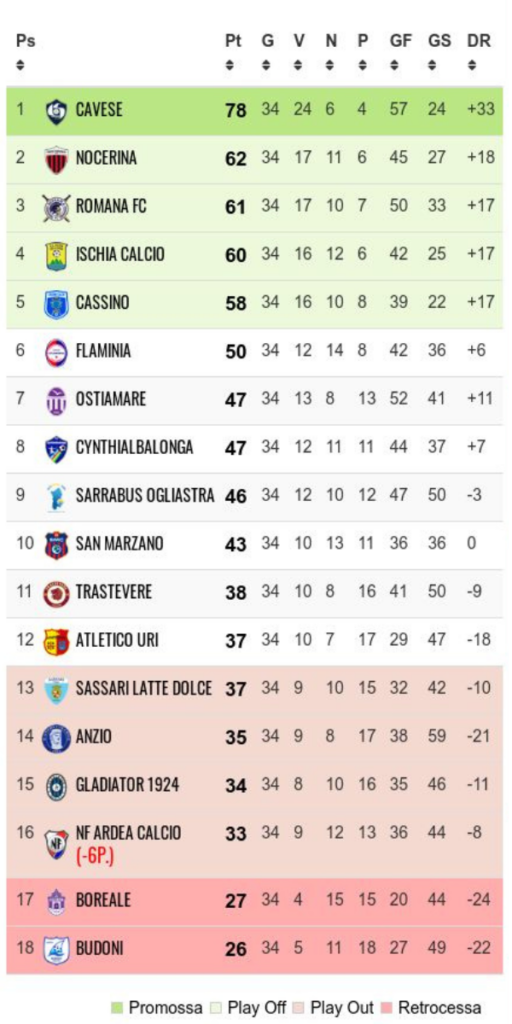
Task: Click the Retrocessa red legend swatch
Action: coord(387,1007)
